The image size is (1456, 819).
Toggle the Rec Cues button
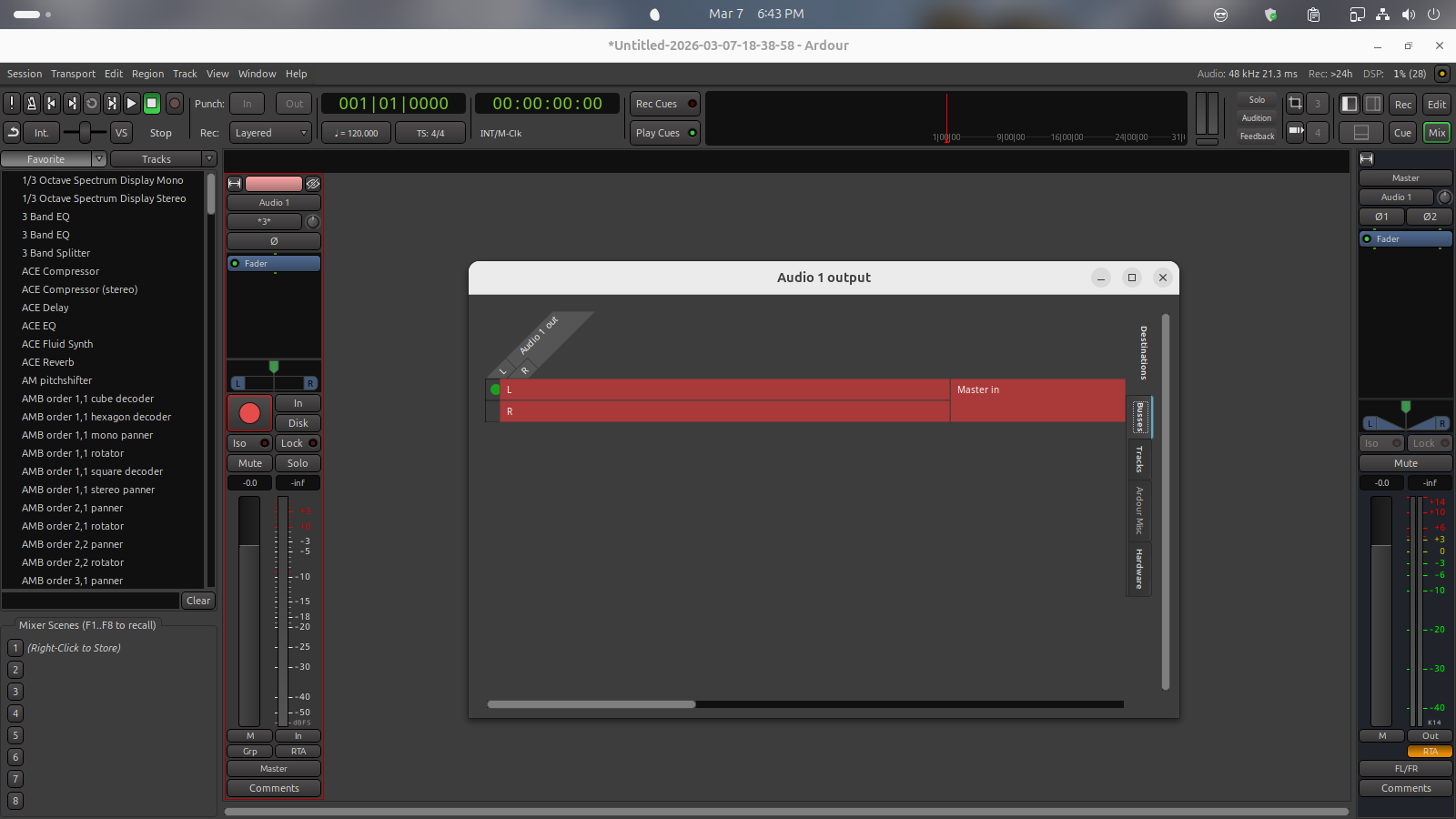pos(664,104)
